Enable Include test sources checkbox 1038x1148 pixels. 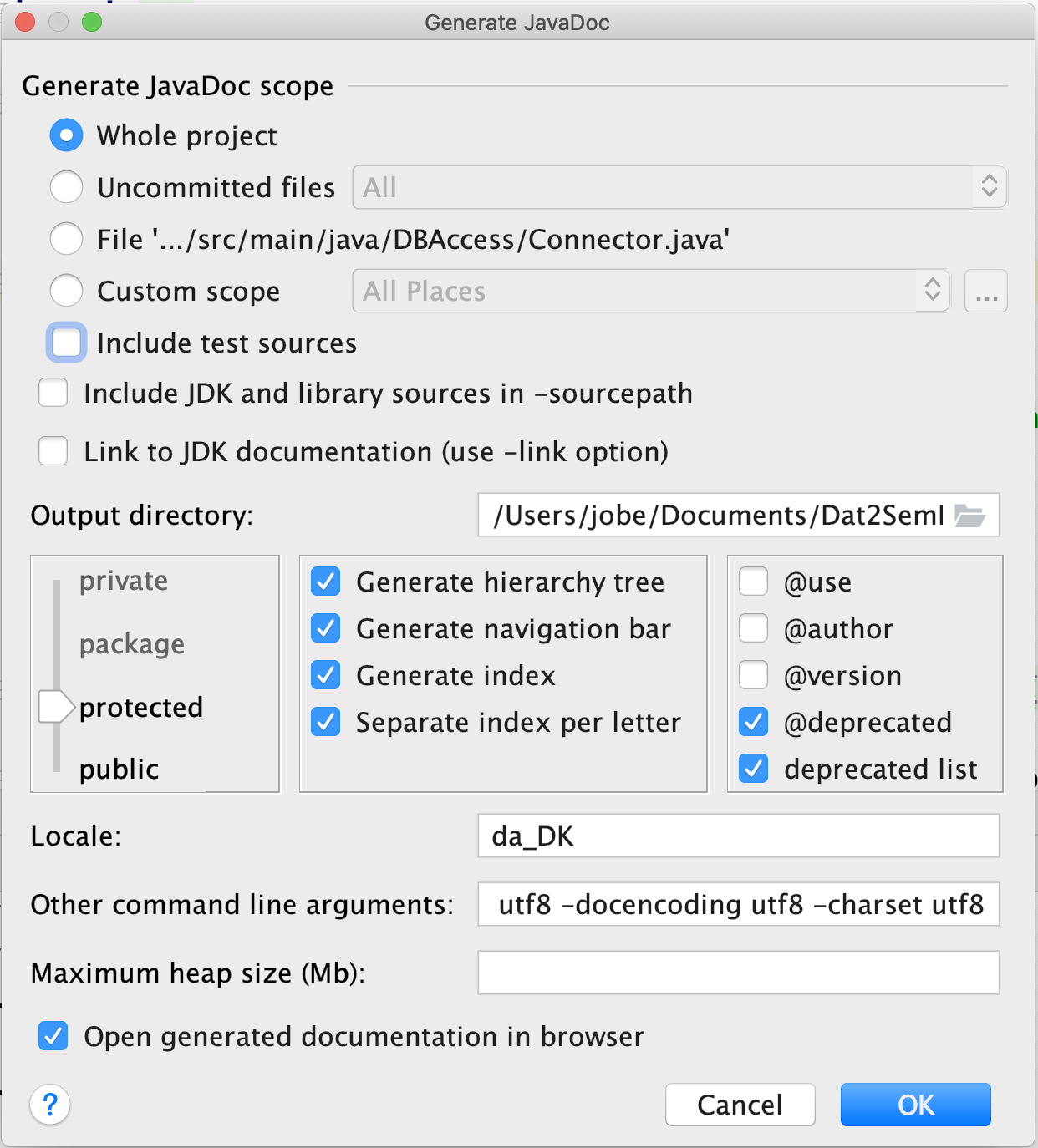pos(67,343)
